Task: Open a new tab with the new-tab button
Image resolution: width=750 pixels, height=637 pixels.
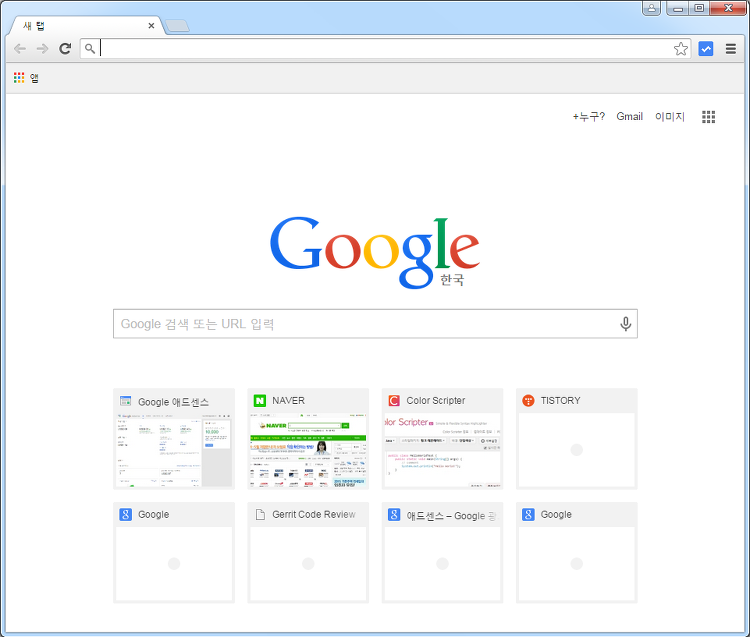Action: [177, 26]
